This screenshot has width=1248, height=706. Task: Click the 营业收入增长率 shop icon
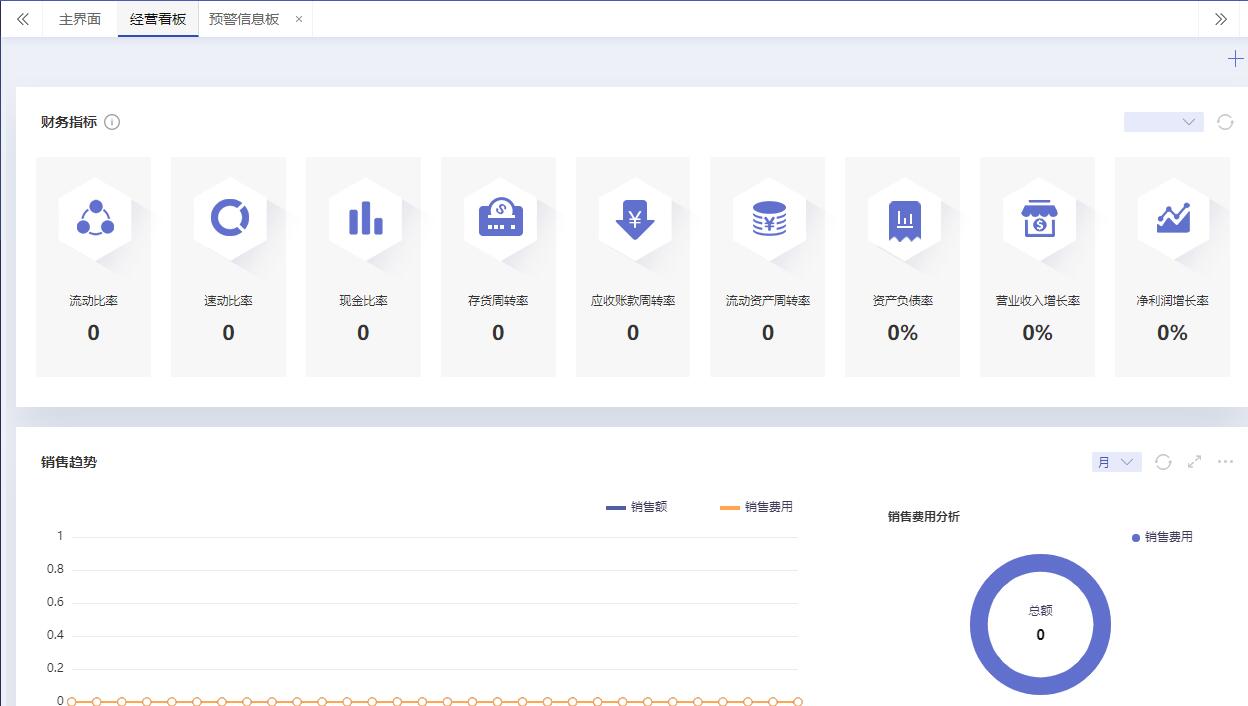click(1039, 220)
